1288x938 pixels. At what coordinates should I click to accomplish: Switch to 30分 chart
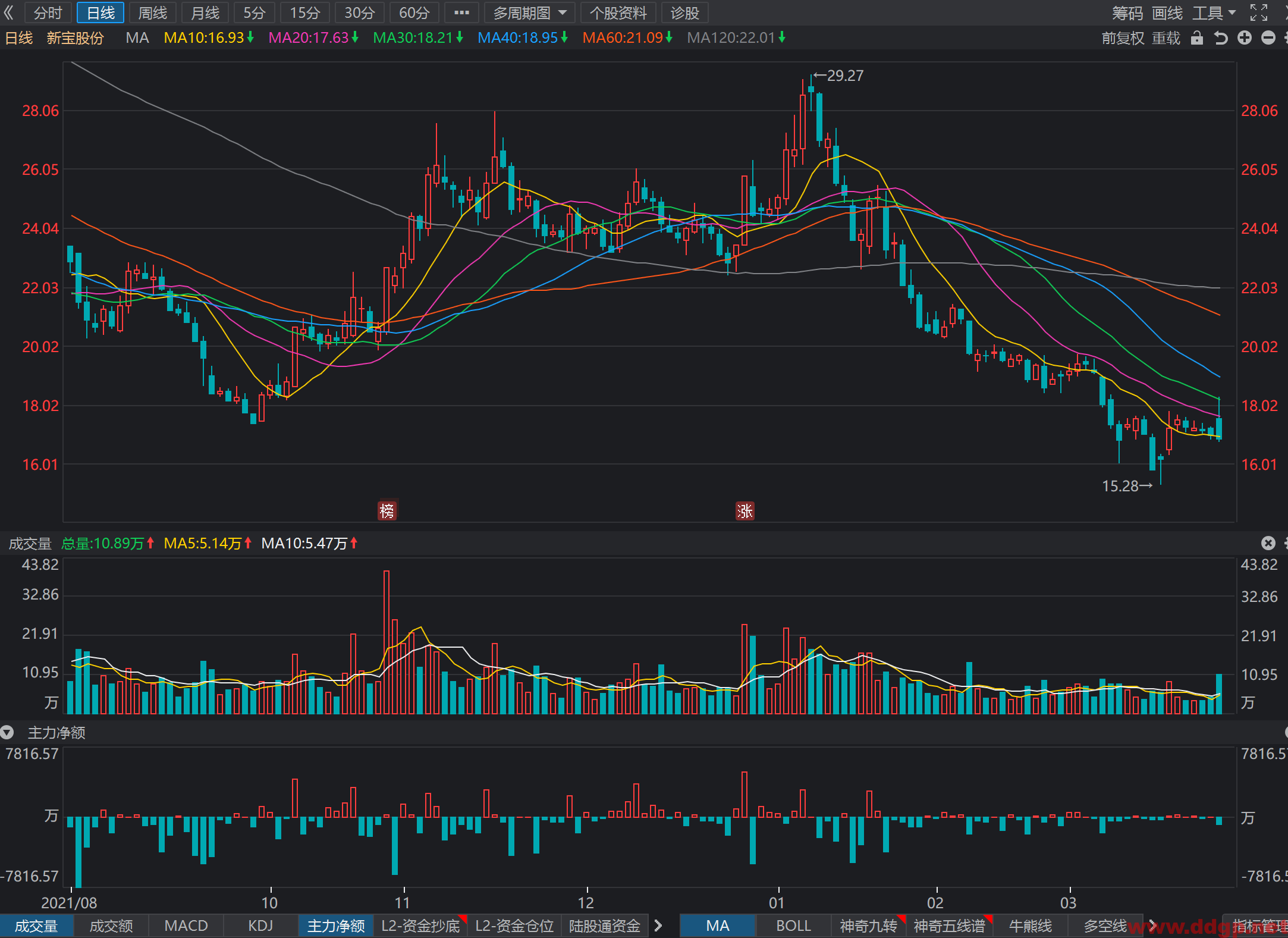[360, 12]
